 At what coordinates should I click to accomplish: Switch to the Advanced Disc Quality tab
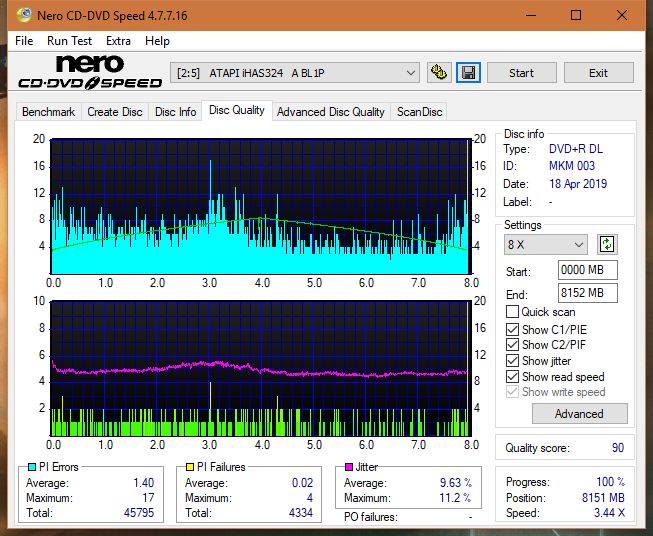[x=331, y=112]
